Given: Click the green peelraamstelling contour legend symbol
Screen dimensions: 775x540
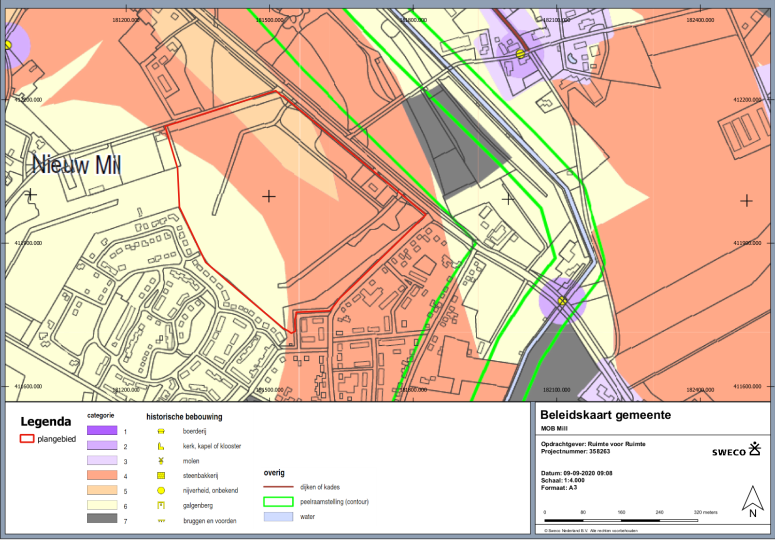Looking at the screenshot, I should 278,502.
